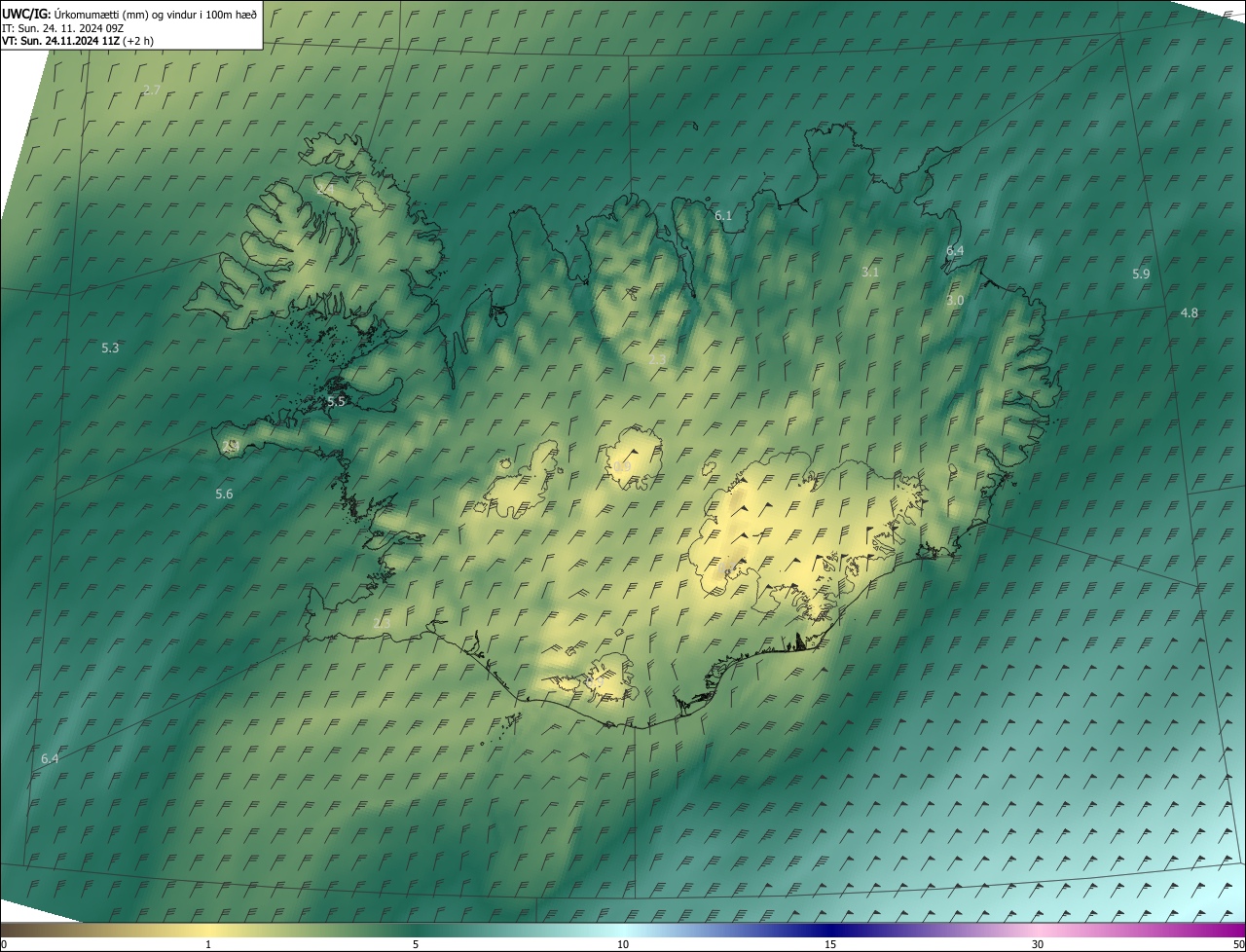1246x952 pixels.
Task: Click the 3.1 value label on the map
Action: [x=870, y=273]
